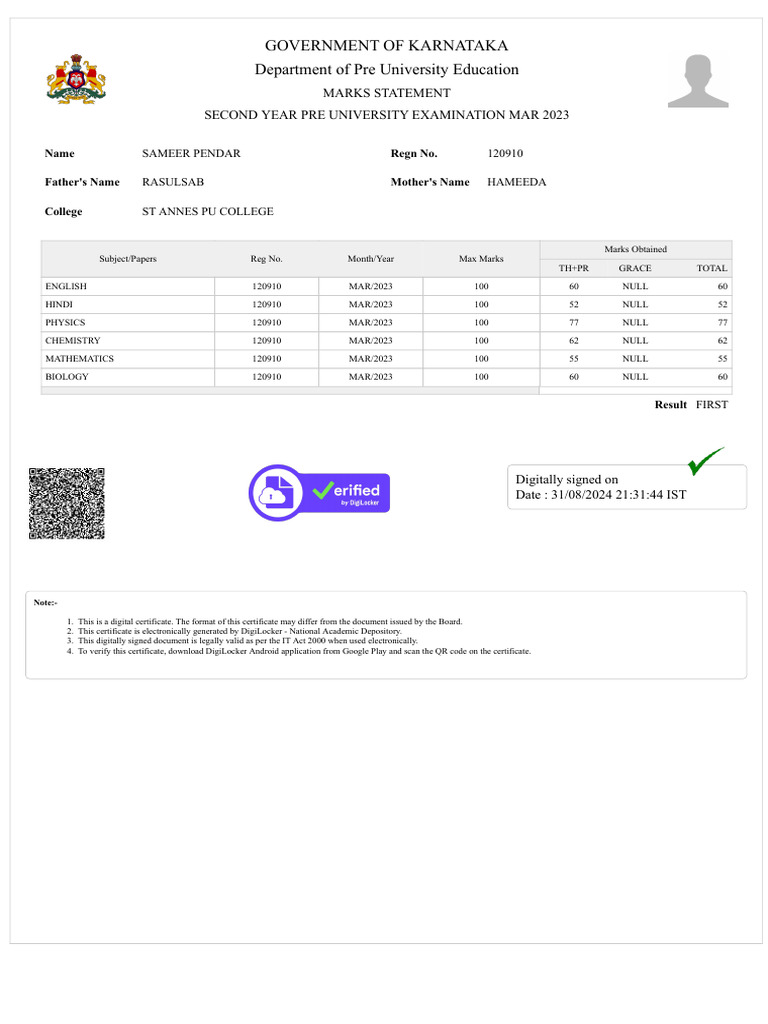Click the Subject/Papers column header
768x1024 pixels.
tap(128, 259)
